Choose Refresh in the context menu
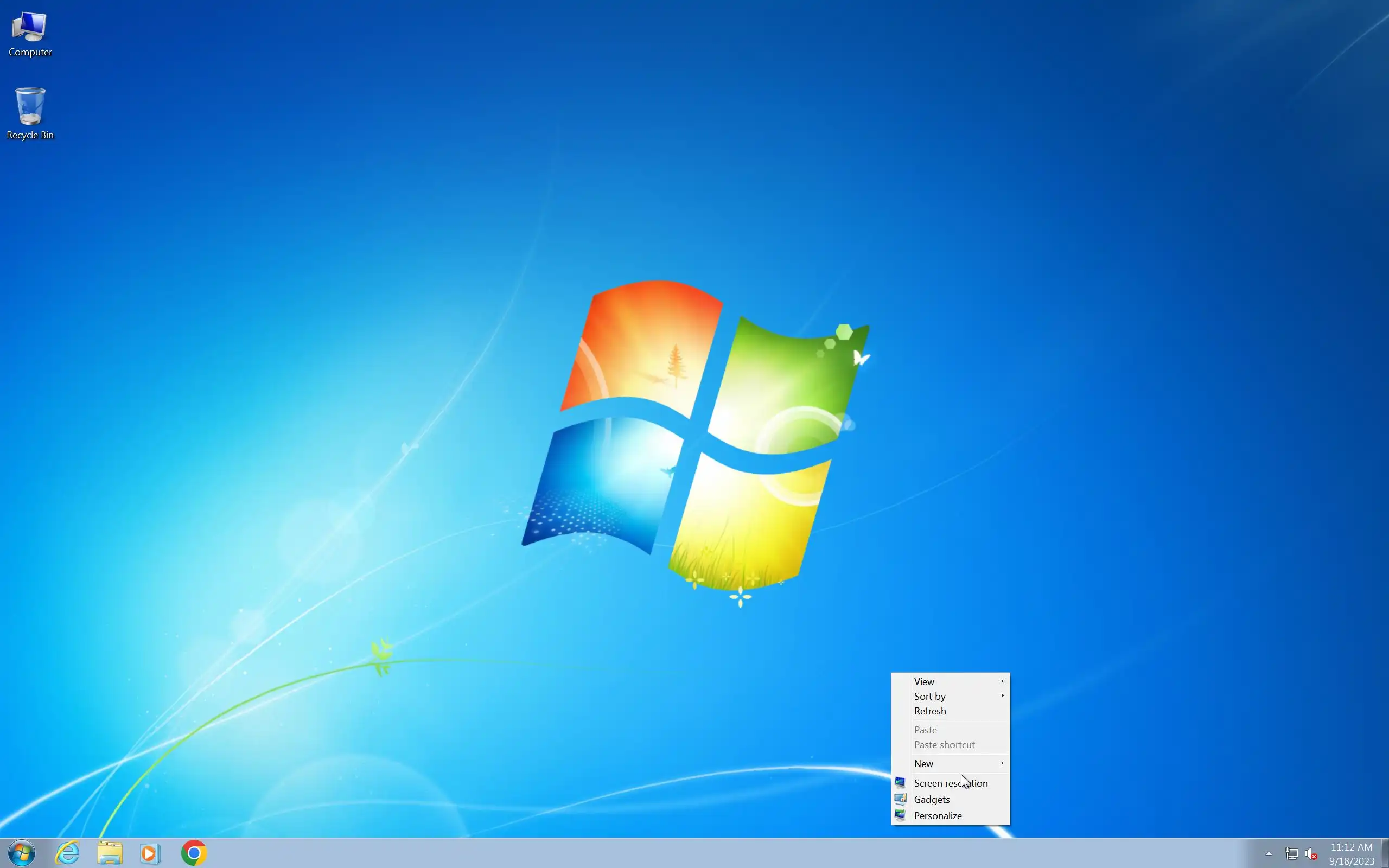Image resolution: width=1389 pixels, height=868 pixels. point(931,711)
